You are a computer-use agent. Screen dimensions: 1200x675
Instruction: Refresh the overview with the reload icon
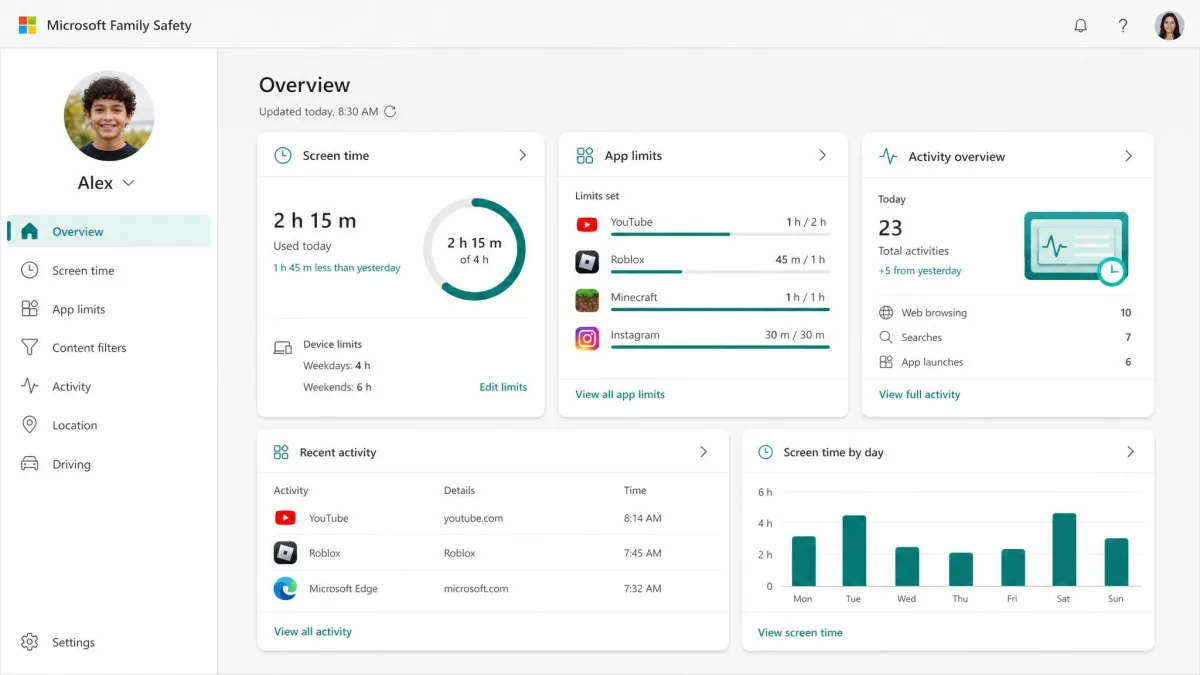click(x=390, y=112)
